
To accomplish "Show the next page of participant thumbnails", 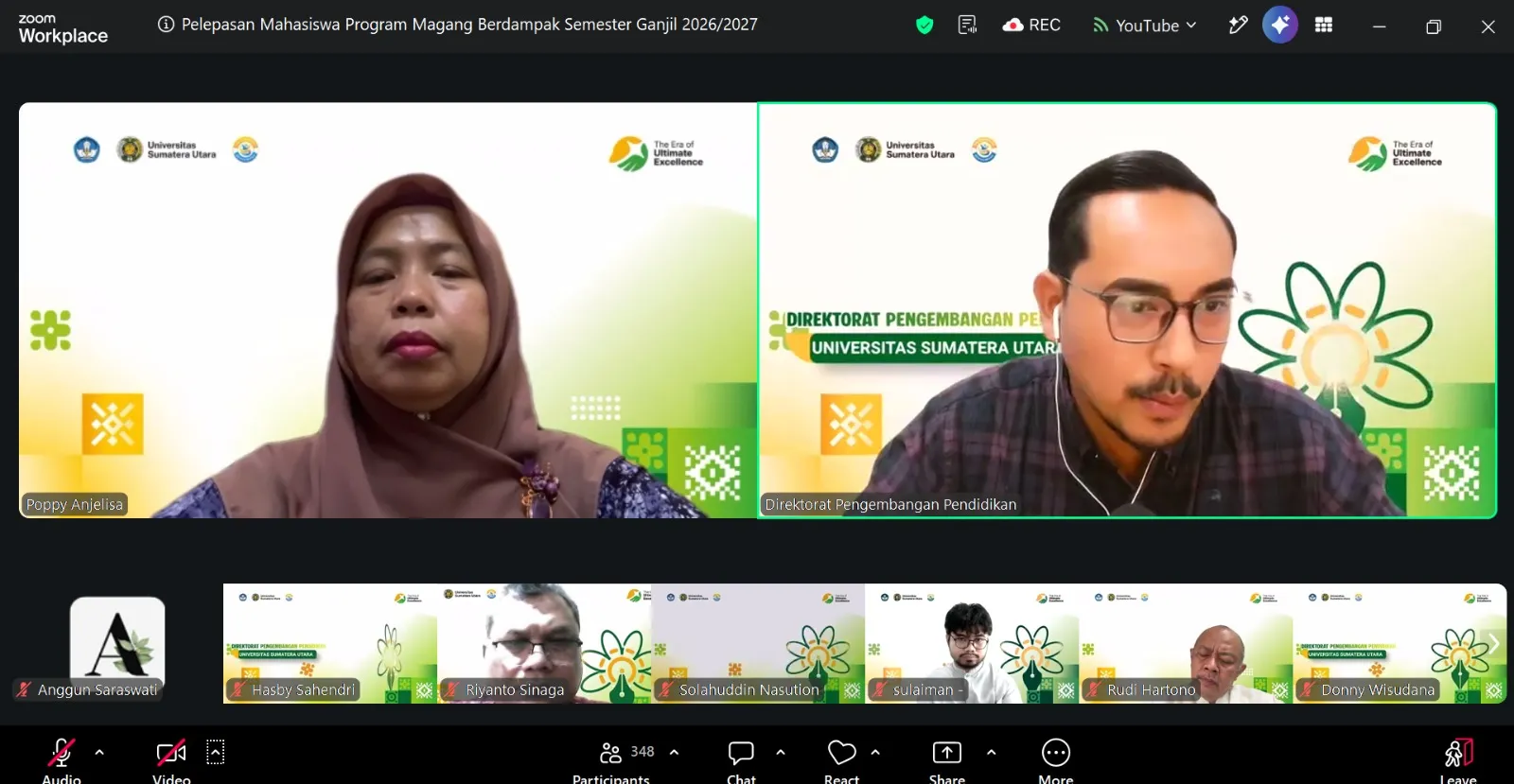I will tap(1494, 644).
